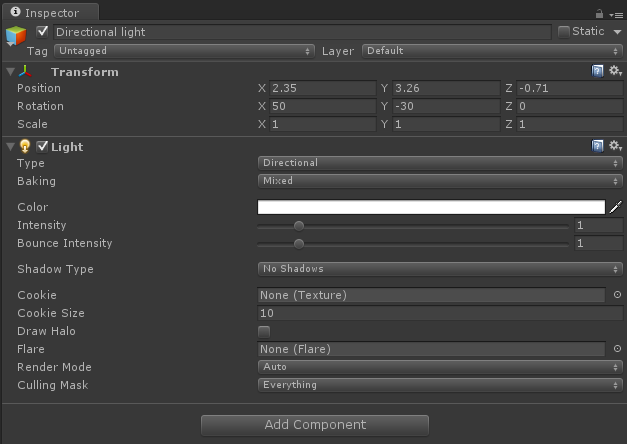Click the Rotation X field
627x444 pixels.
pos(323,106)
